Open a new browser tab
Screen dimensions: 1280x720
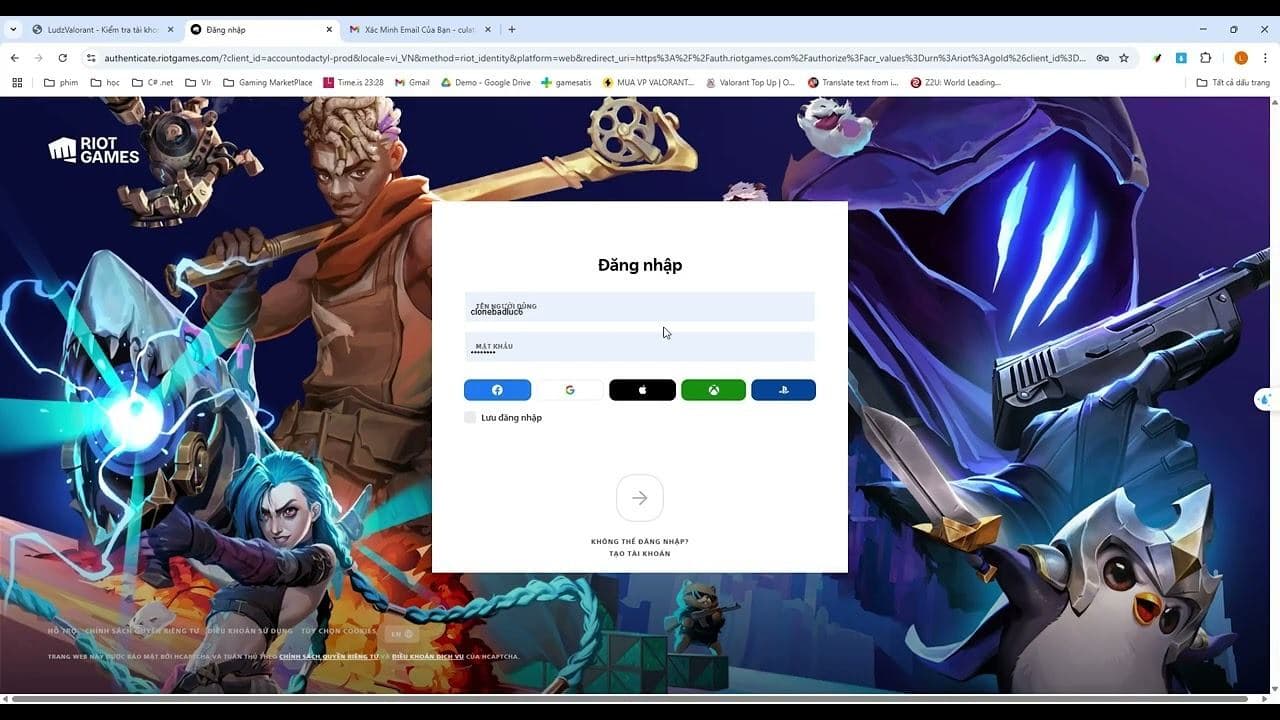(x=512, y=30)
